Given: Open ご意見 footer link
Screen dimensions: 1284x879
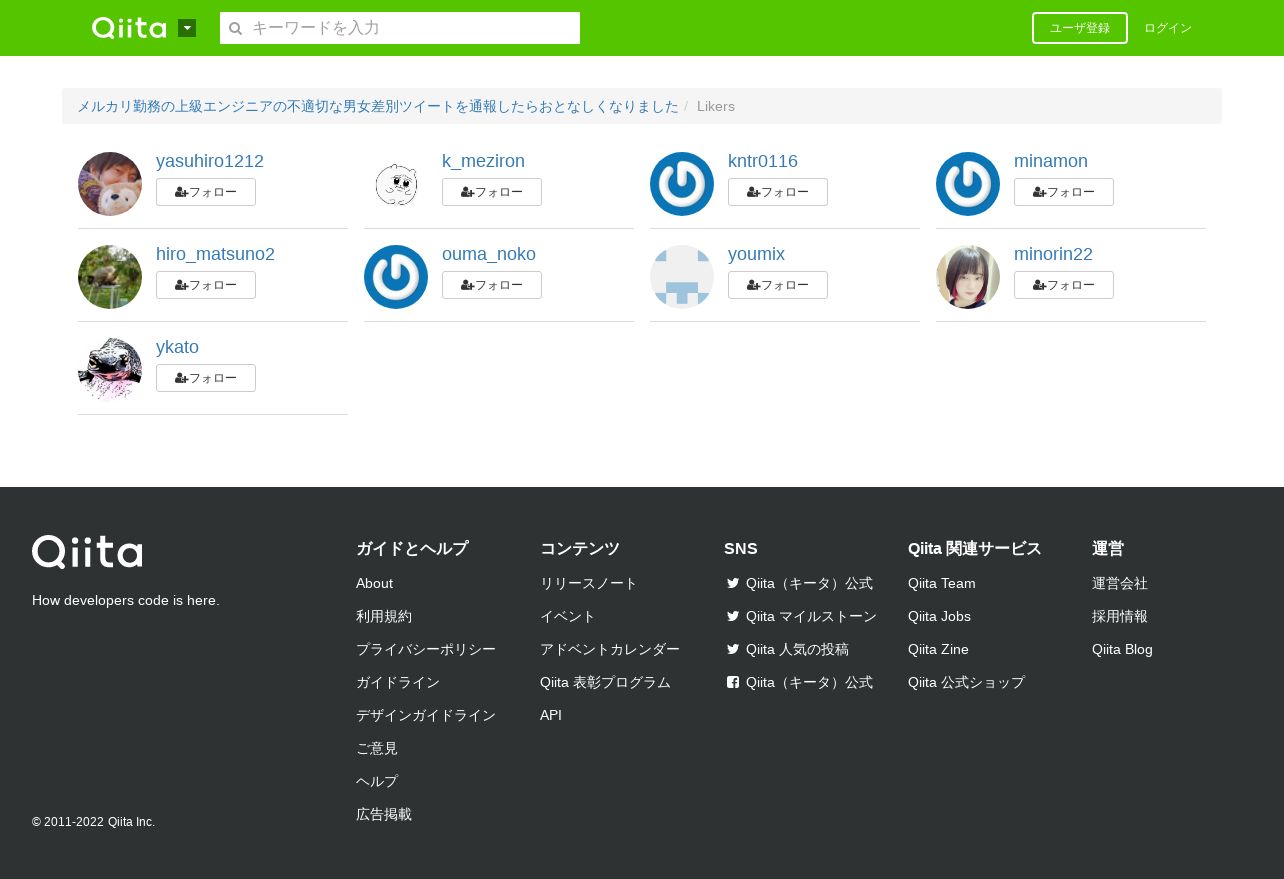Looking at the screenshot, I should click(x=377, y=748).
